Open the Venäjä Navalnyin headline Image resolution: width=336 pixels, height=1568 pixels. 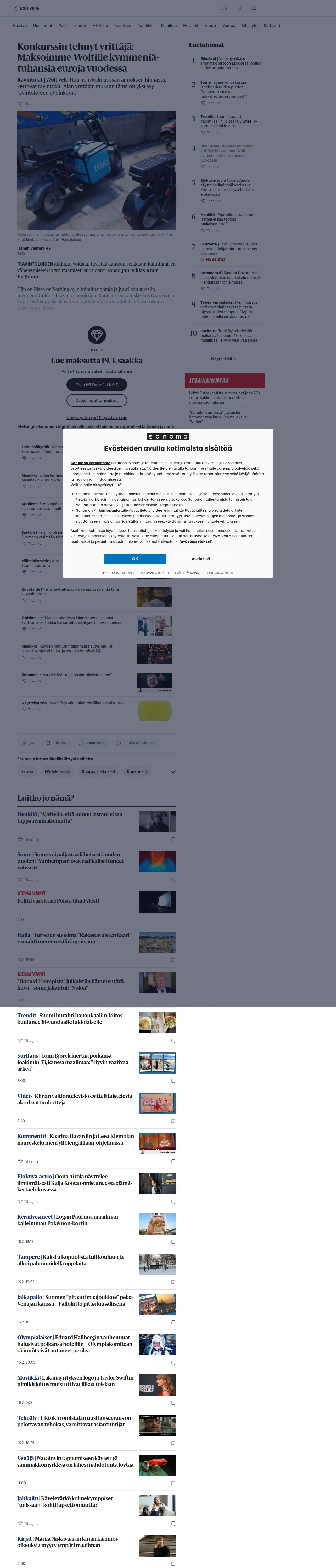point(75,1461)
